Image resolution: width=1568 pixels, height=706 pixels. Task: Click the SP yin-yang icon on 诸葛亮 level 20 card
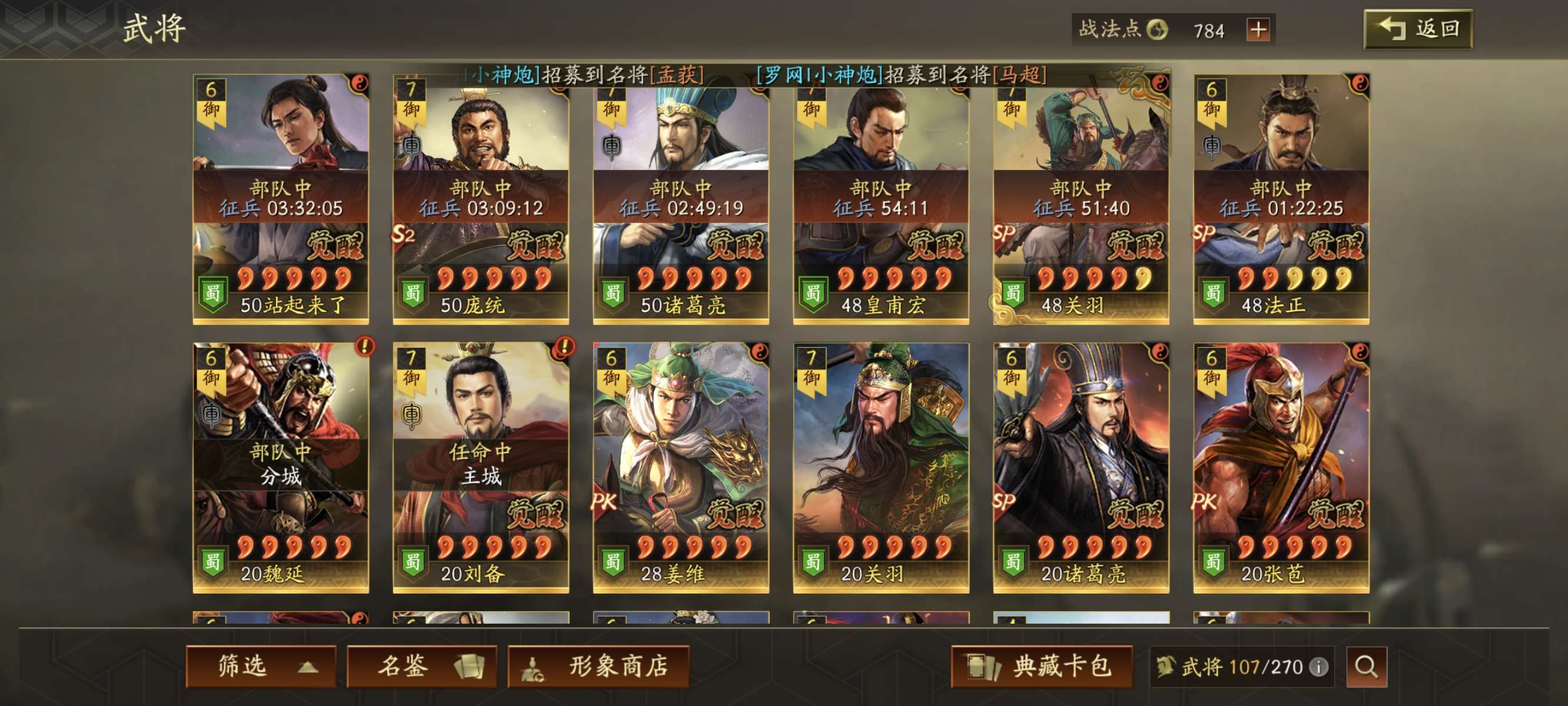(1159, 352)
